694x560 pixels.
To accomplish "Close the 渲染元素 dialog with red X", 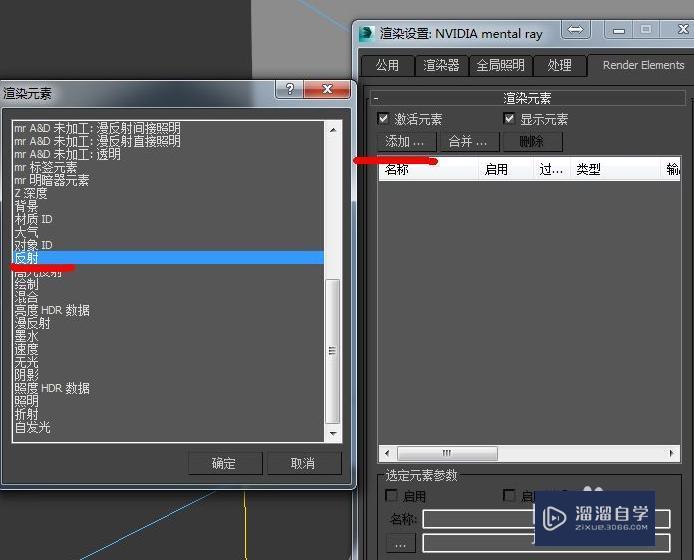I will point(327,89).
